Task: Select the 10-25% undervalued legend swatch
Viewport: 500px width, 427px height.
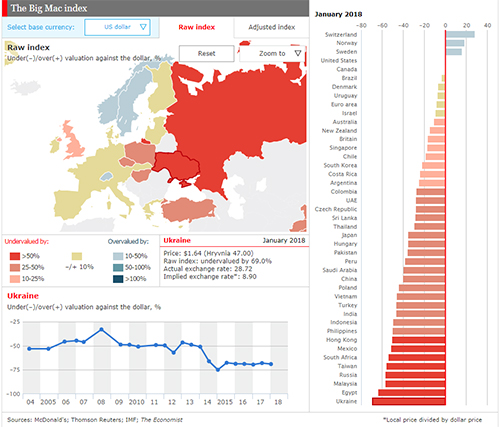Action: tap(15, 279)
